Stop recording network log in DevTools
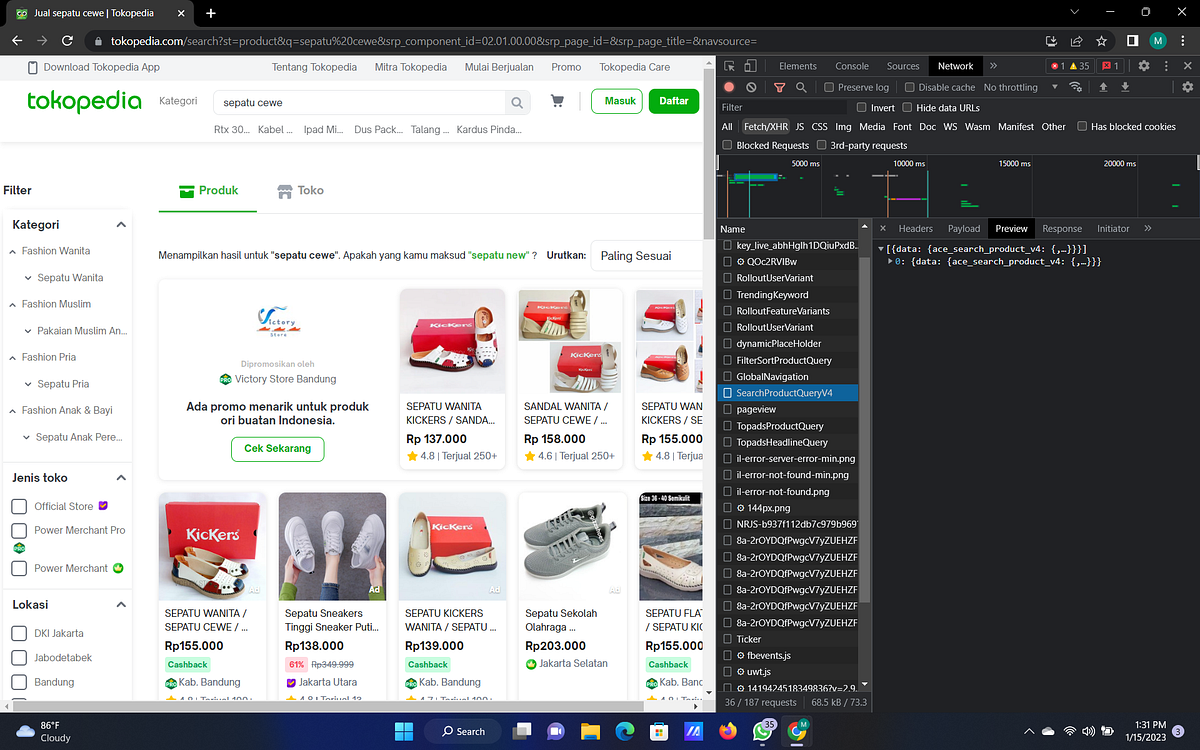The width and height of the screenshot is (1200, 750). [x=727, y=87]
